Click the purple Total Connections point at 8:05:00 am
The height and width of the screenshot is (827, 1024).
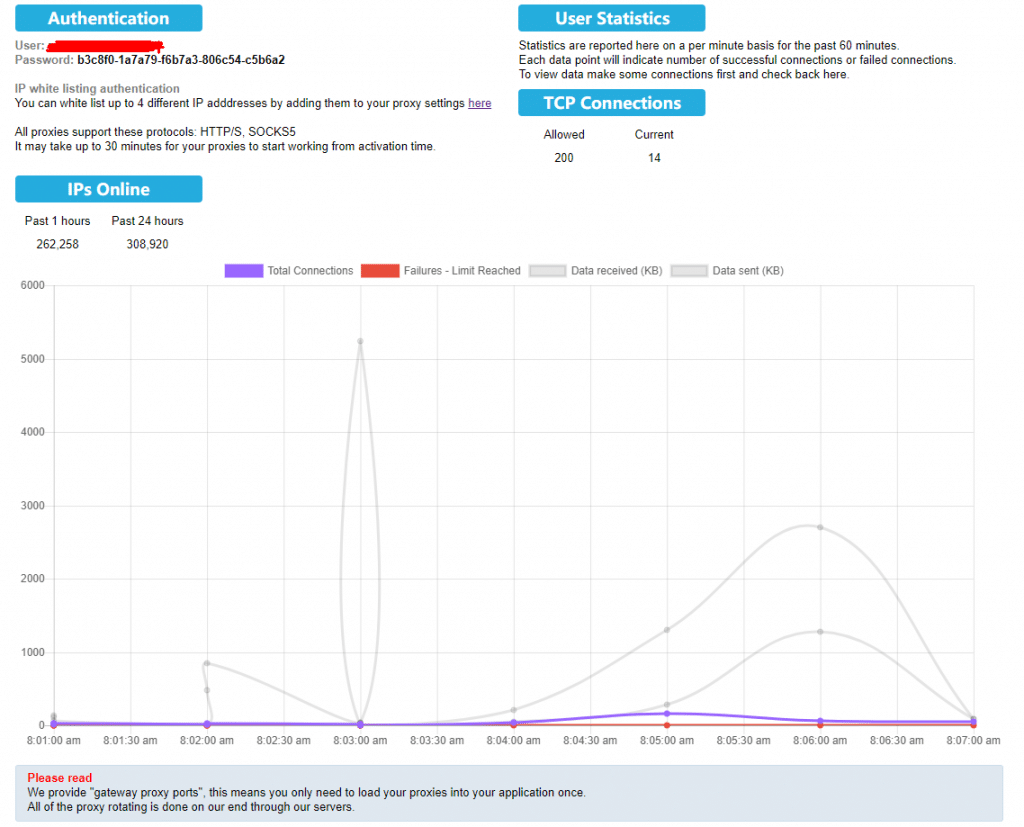coord(667,714)
